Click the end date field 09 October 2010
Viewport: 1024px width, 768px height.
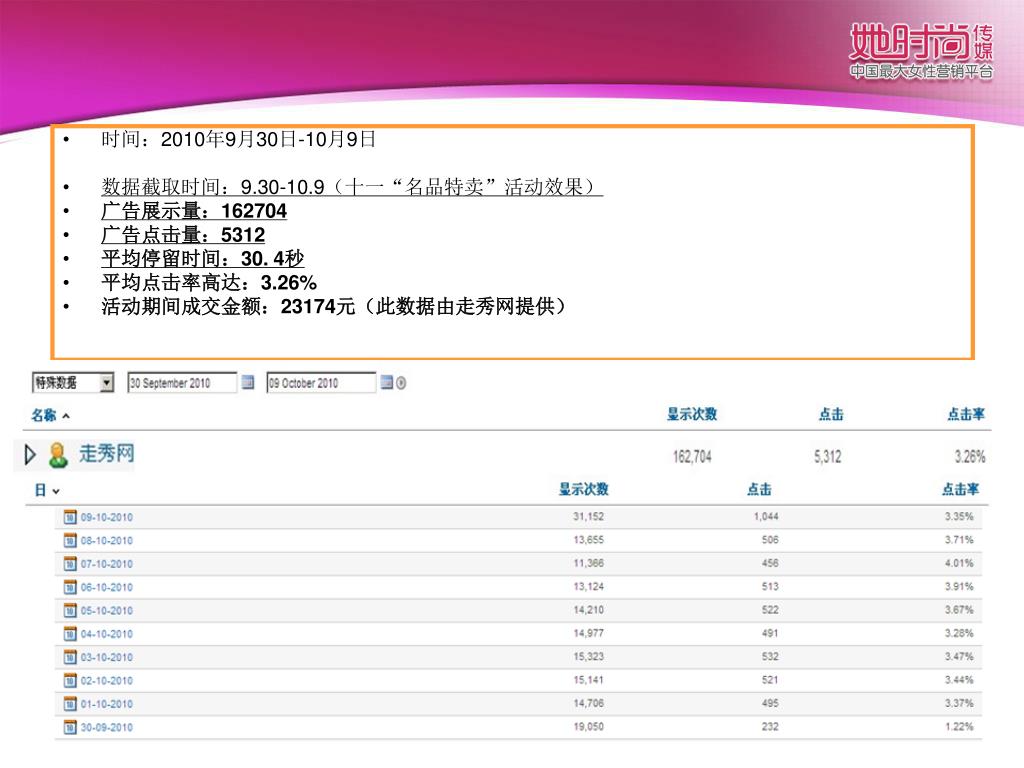(321, 383)
